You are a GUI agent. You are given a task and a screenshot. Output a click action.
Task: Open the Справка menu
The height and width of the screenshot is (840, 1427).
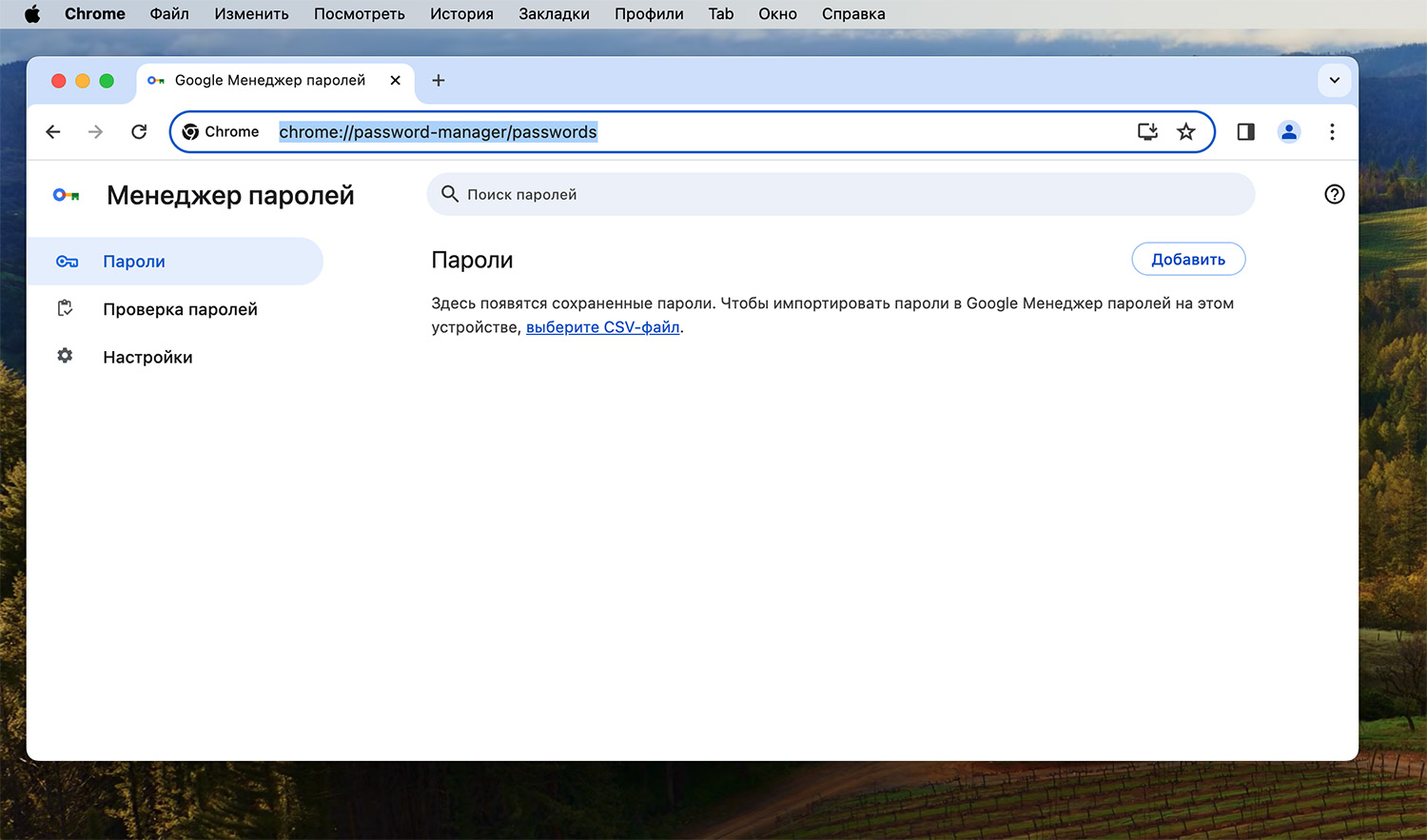(x=853, y=14)
